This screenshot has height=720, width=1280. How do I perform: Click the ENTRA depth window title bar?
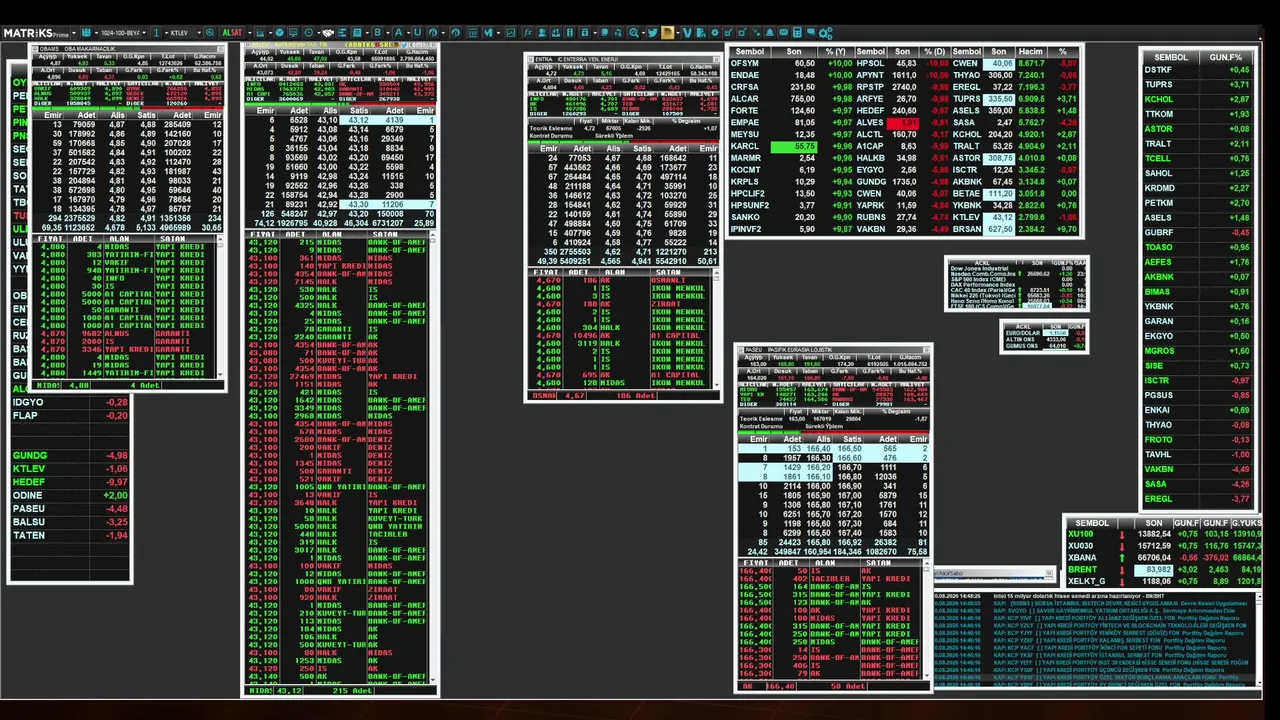(x=622, y=59)
